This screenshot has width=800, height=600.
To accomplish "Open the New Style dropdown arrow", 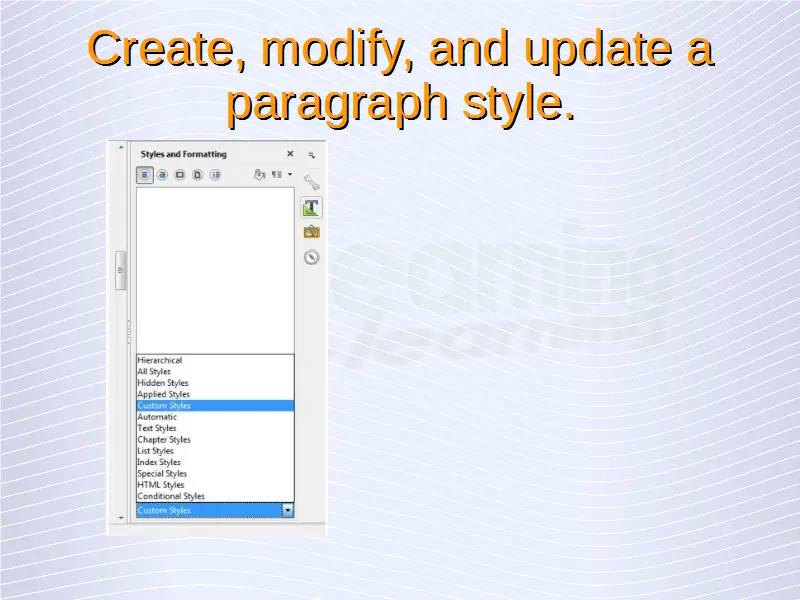I will pos(290,174).
